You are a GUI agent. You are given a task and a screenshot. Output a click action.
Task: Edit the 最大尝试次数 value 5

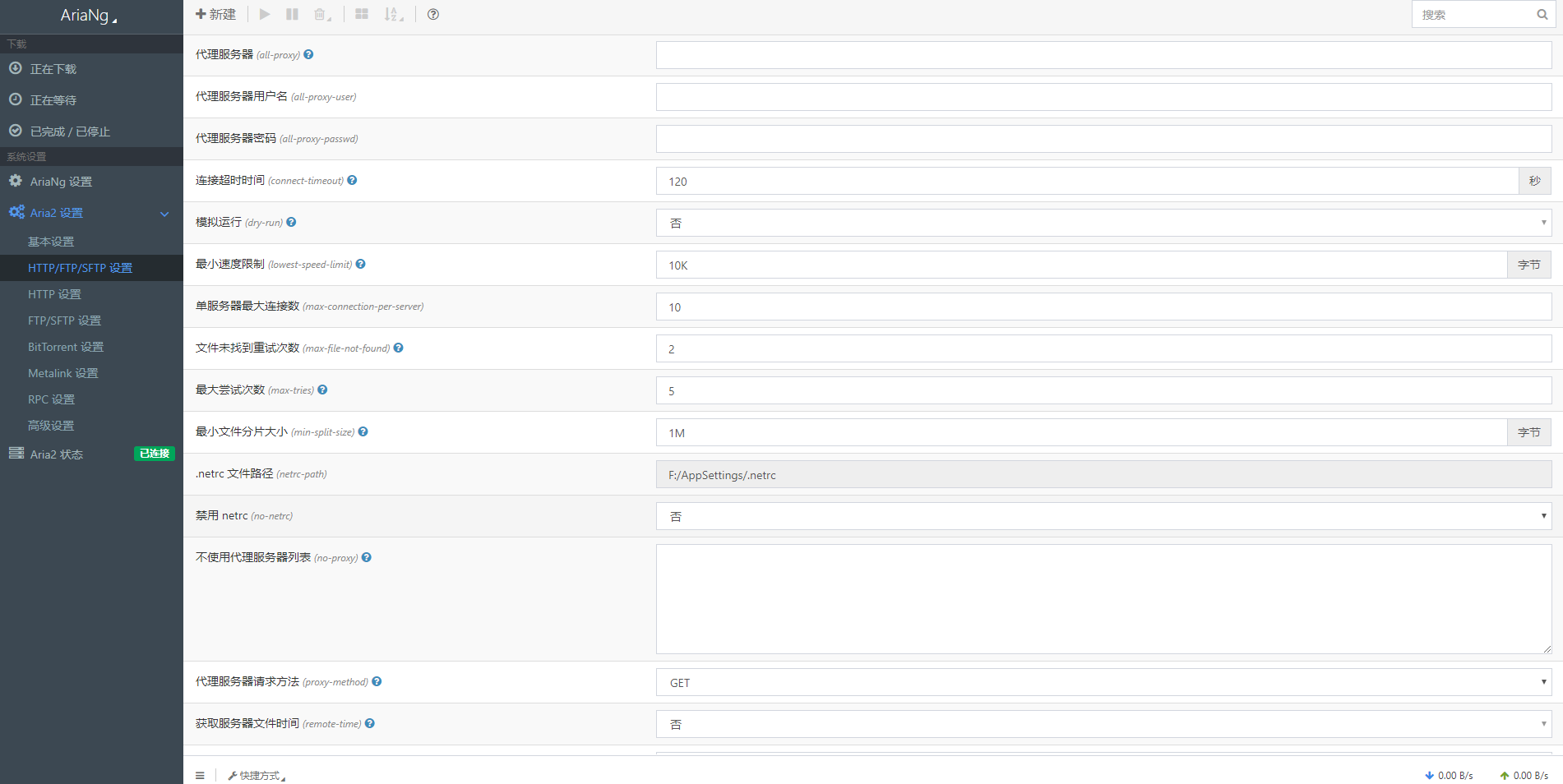[x=1103, y=390]
